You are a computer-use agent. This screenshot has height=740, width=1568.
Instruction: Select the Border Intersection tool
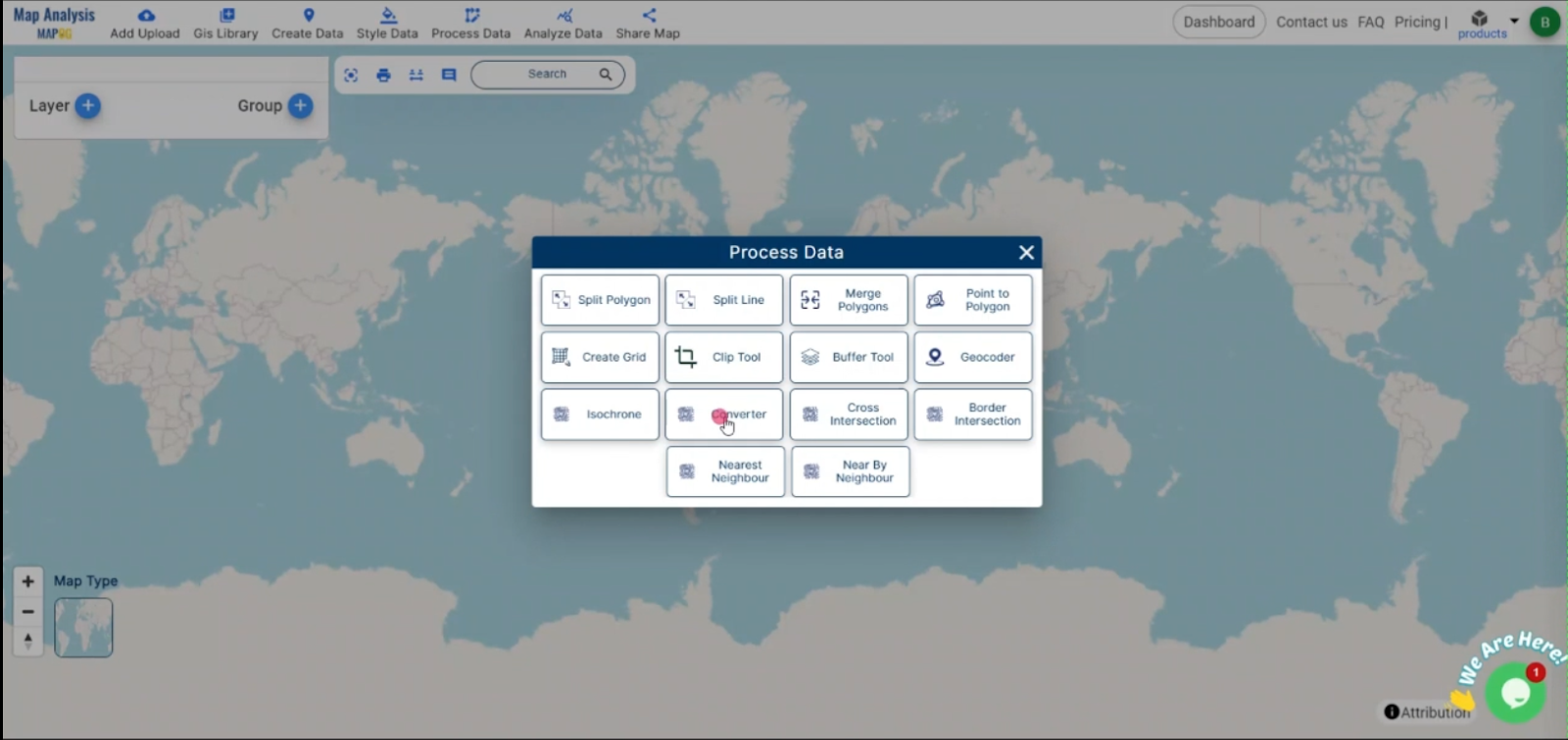click(973, 415)
